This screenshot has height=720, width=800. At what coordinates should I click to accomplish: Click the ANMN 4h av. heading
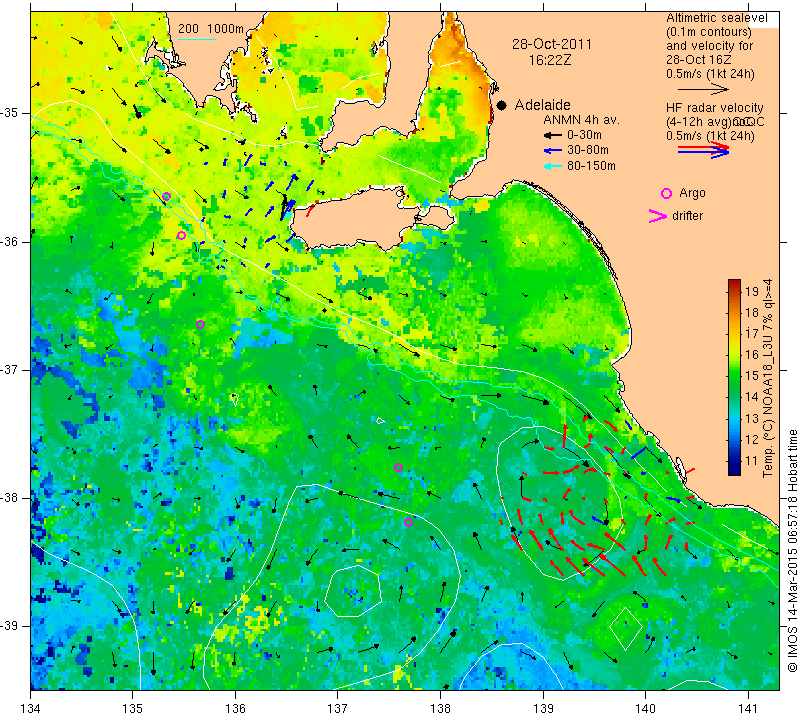581,120
